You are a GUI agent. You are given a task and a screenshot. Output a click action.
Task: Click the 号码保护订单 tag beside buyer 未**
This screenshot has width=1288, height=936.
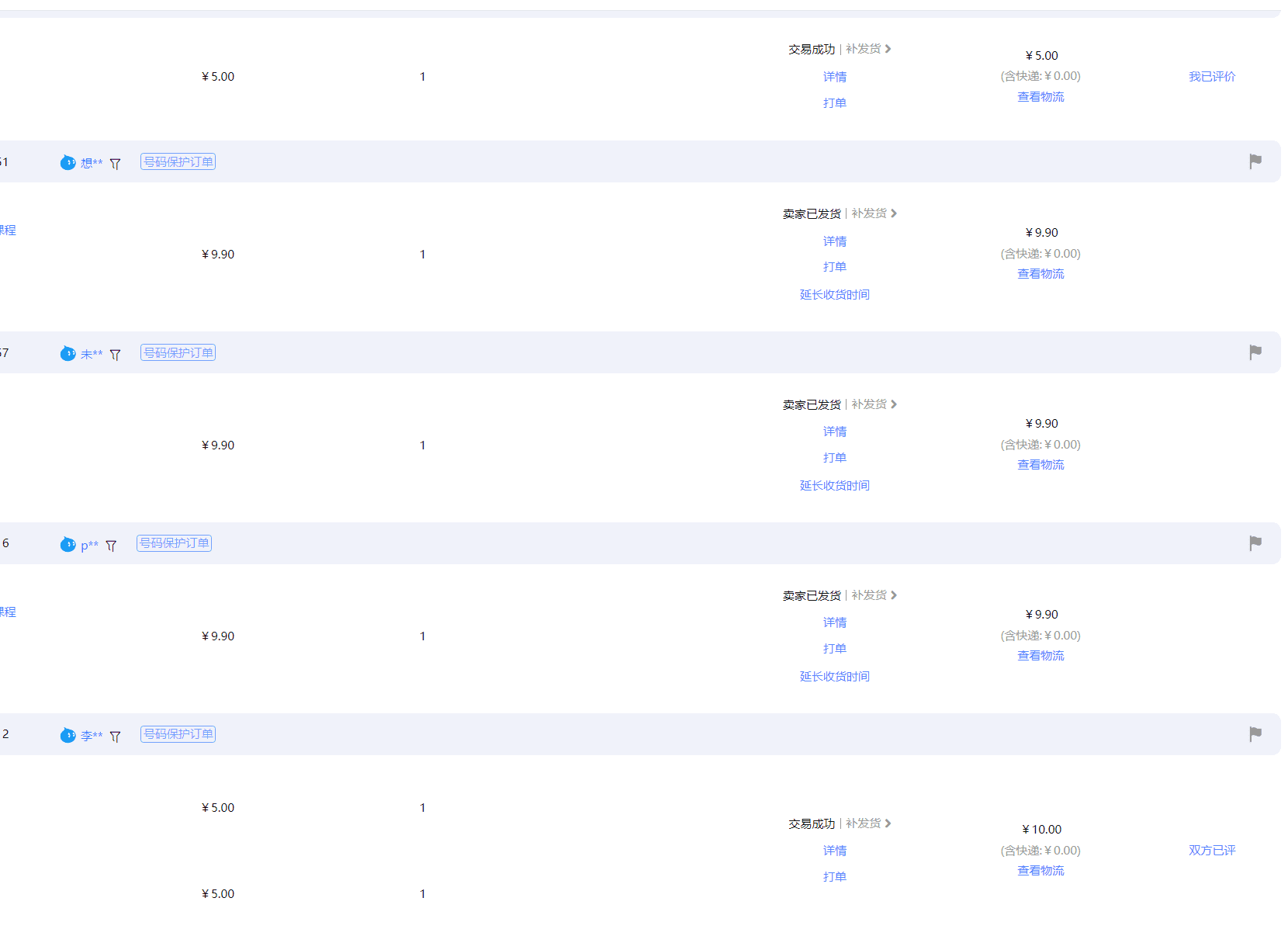click(x=177, y=352)
